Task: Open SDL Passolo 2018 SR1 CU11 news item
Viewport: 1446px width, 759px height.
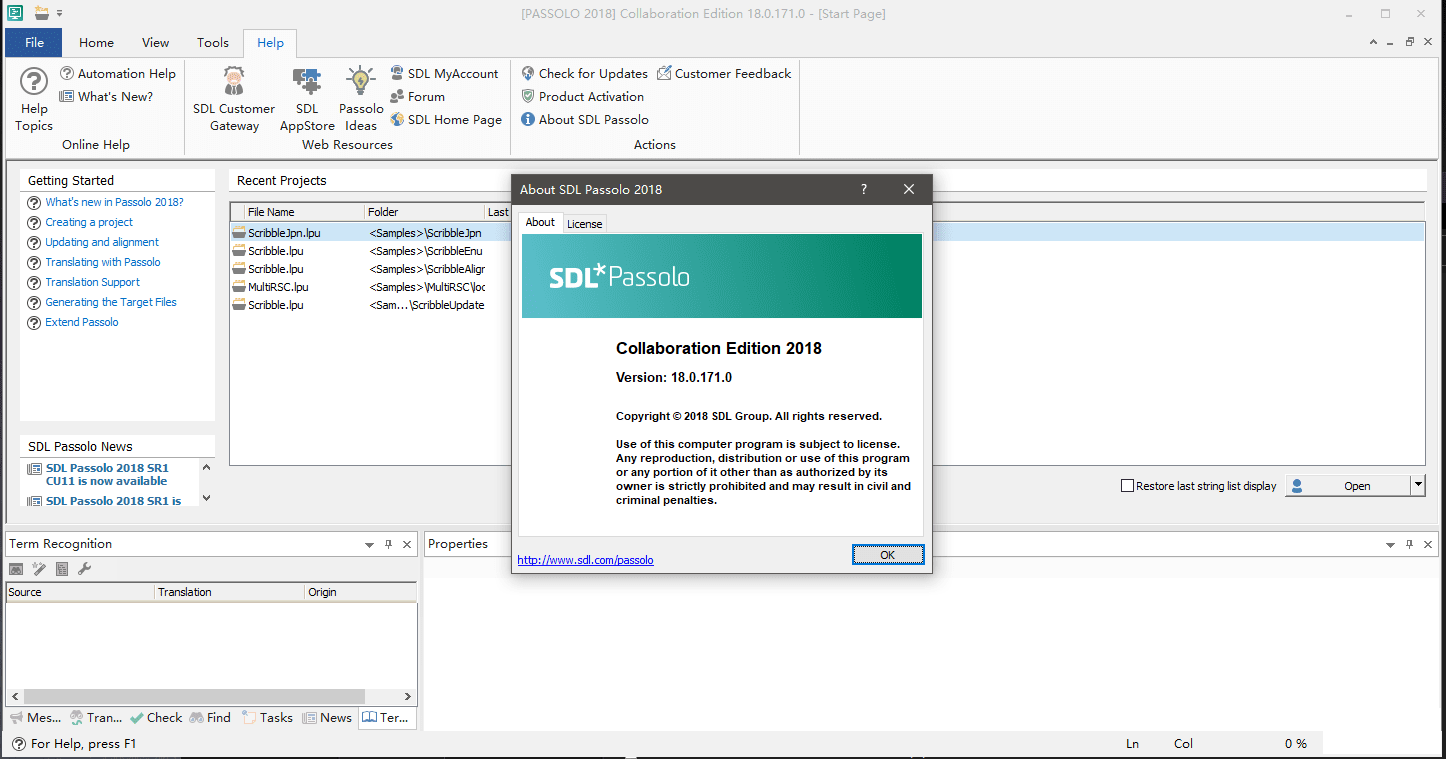Action: [x=107, y=474]
